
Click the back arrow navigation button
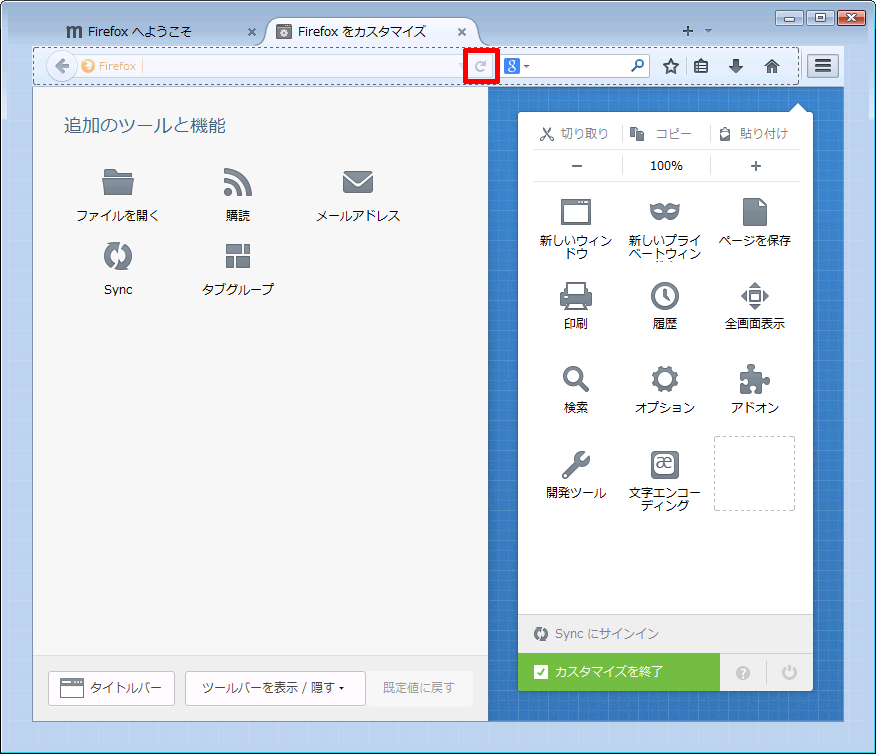61,66
